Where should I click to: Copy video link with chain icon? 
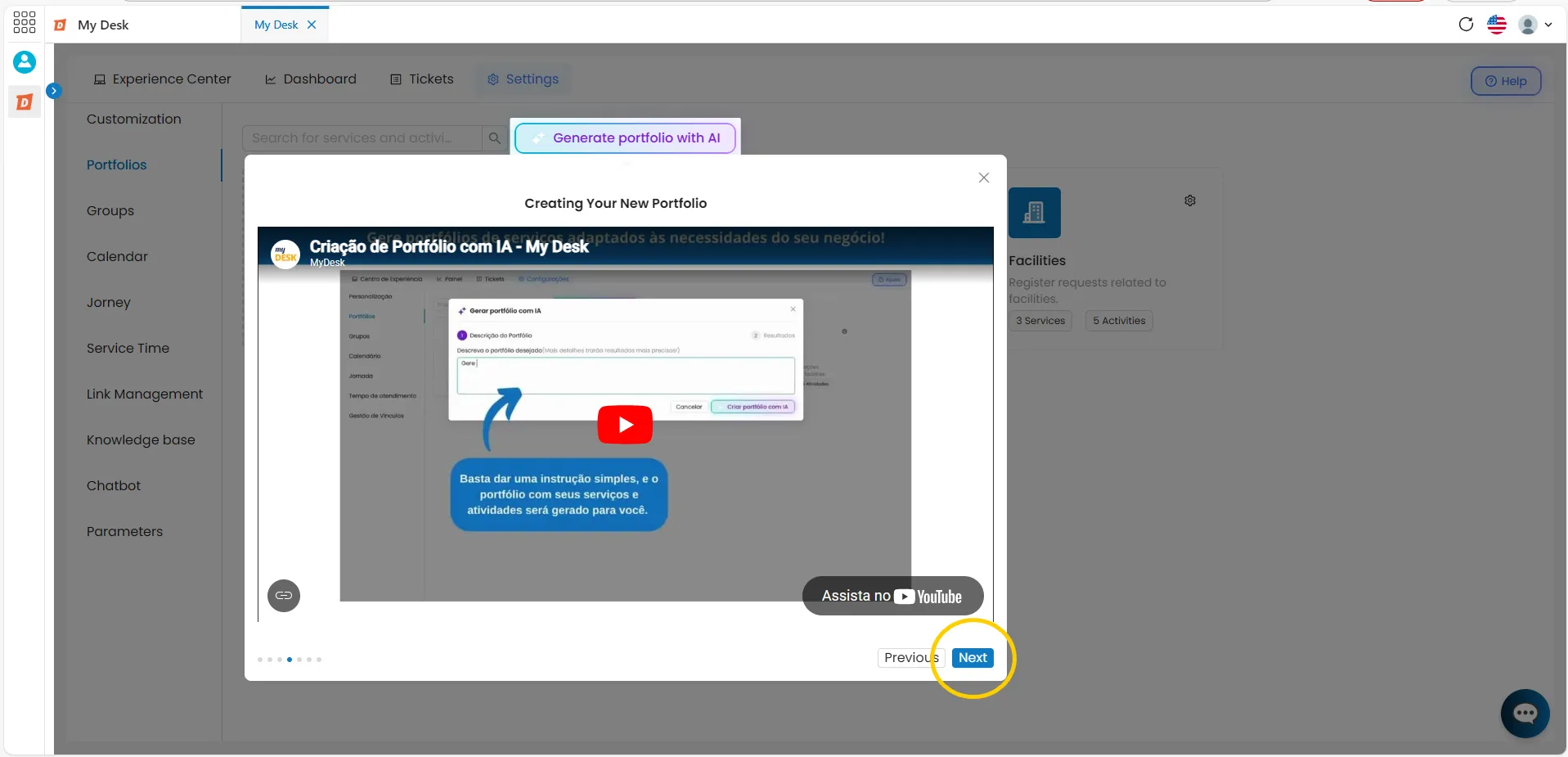284,595
